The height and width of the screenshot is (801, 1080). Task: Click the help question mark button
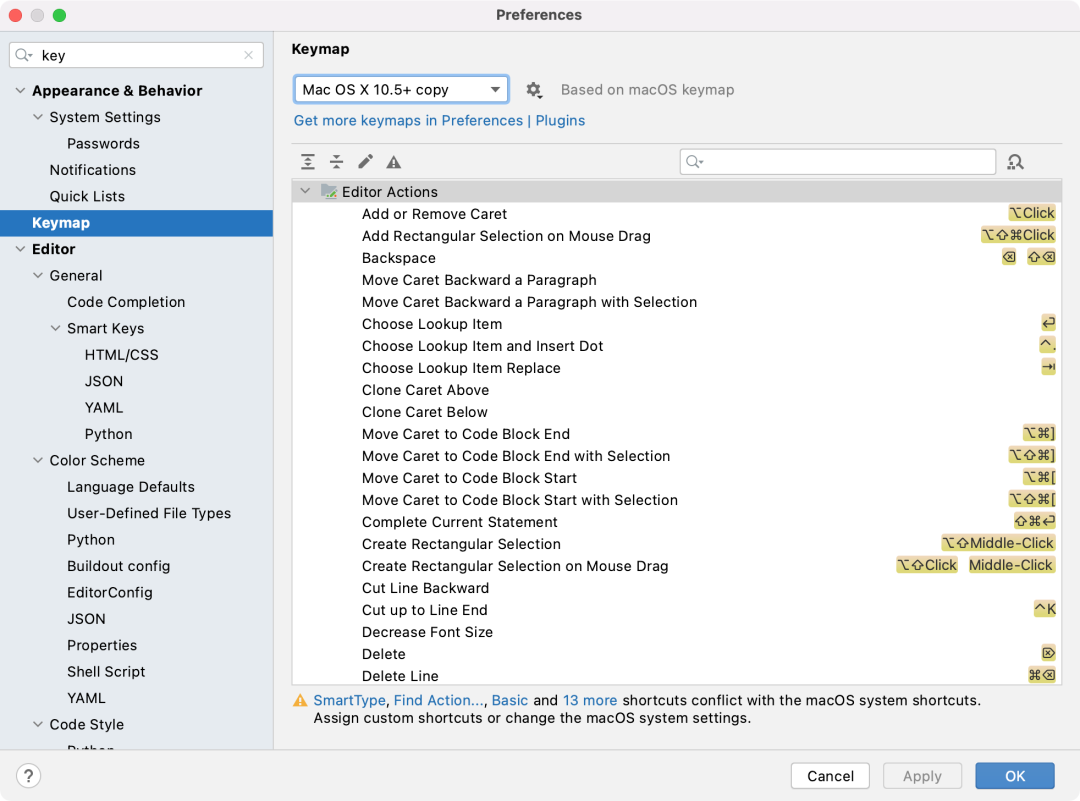28,776
